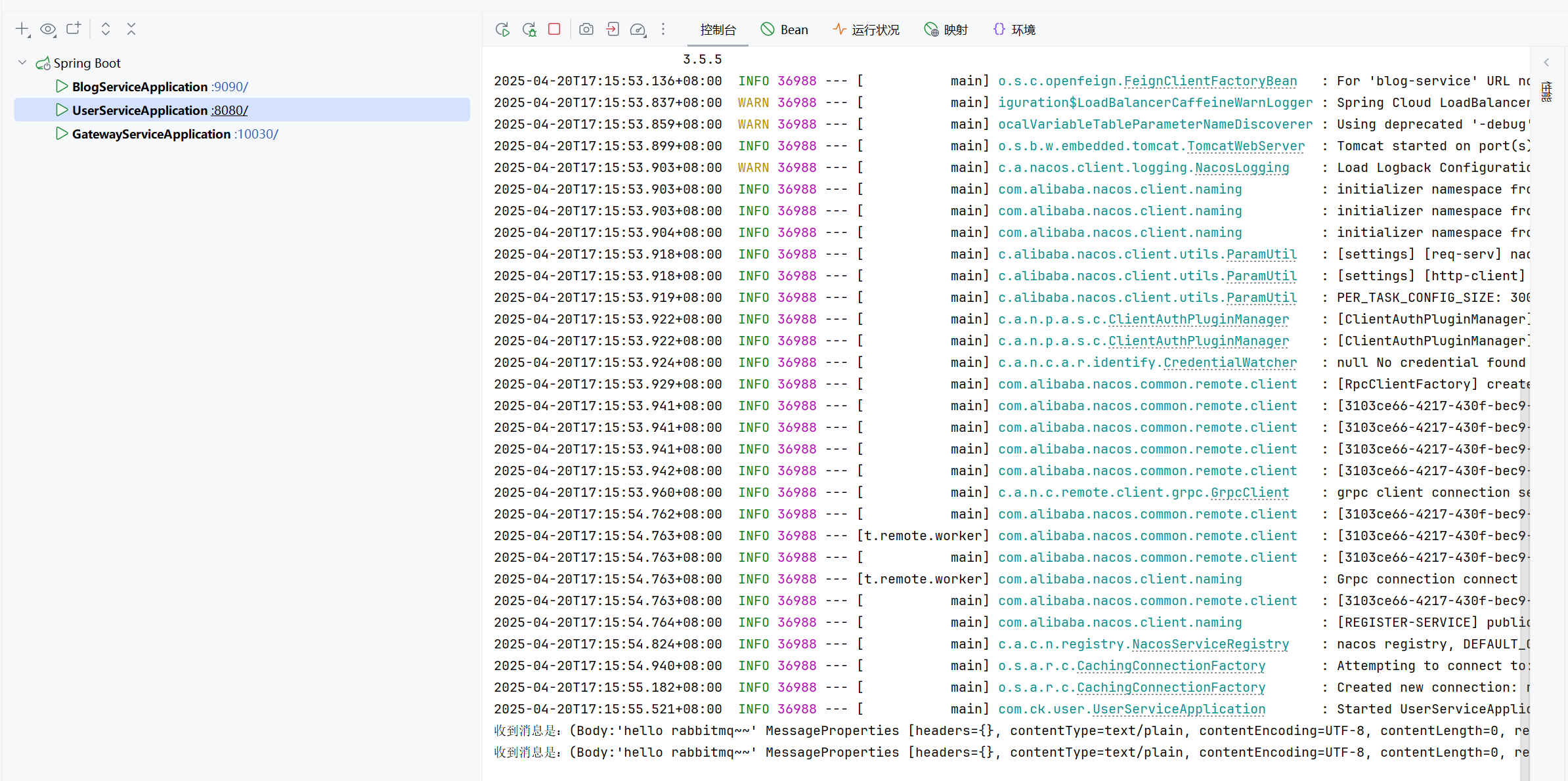Click the FeignClientFactoryBean class link
This screenshot has height=781, width=1568.
(x=1210, y=81)
